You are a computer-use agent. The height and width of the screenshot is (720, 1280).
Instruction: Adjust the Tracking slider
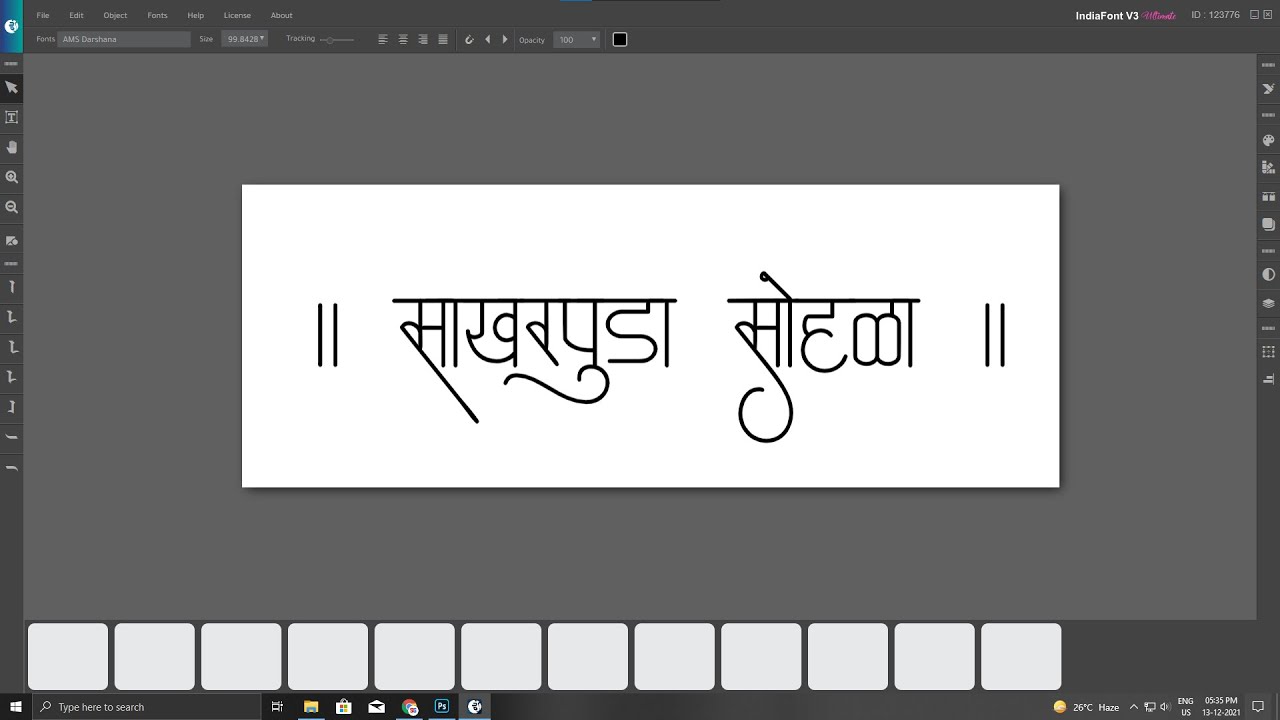coord(337,39)
